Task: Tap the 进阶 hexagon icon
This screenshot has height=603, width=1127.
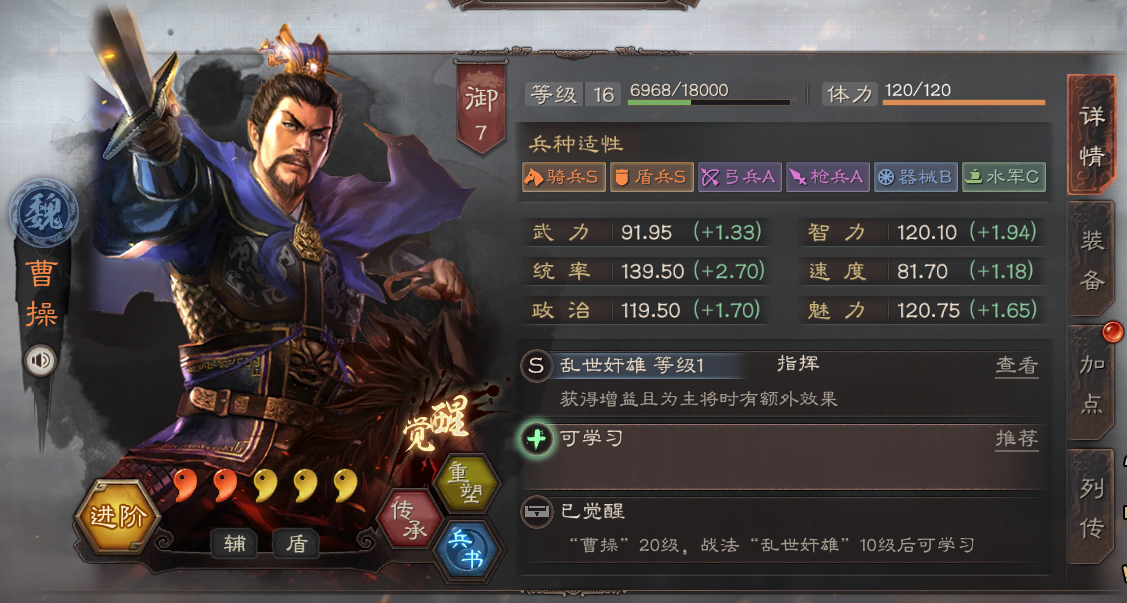Action: coord(118,516)
